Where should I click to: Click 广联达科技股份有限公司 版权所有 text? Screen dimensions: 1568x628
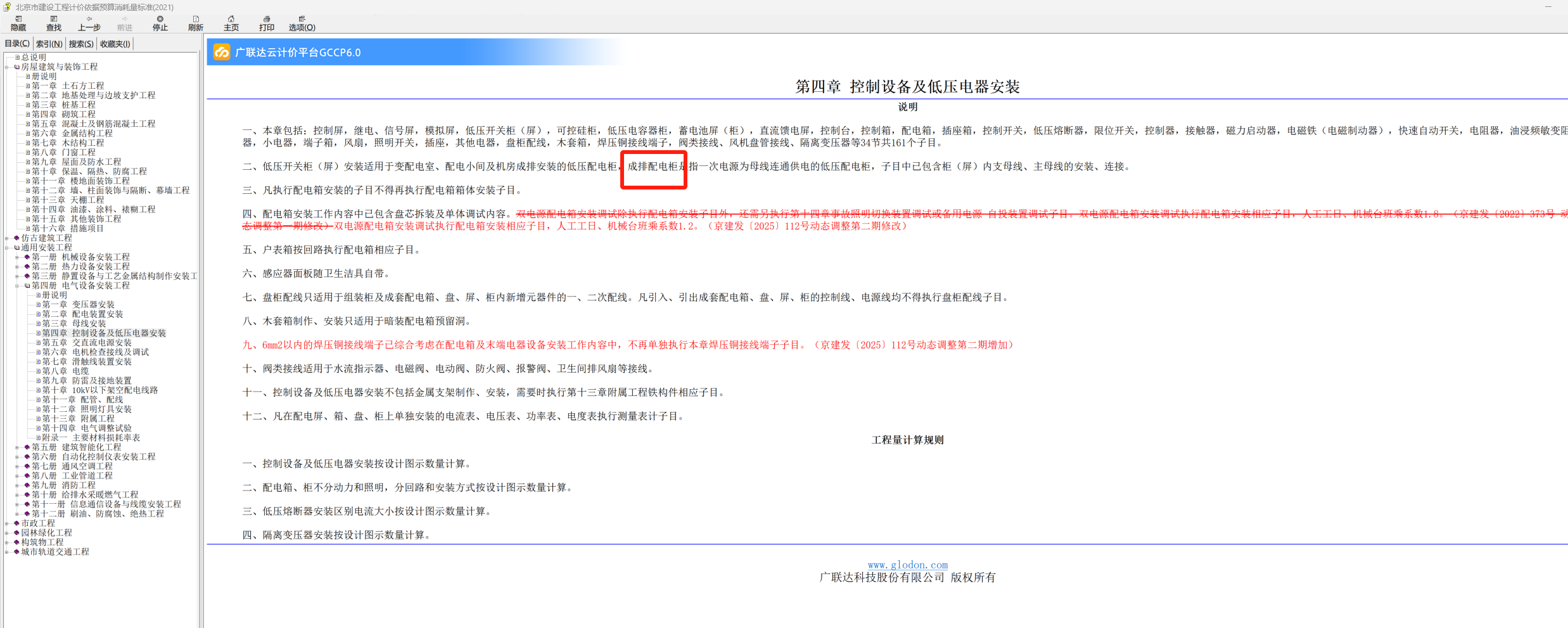(x=907, y=577)
